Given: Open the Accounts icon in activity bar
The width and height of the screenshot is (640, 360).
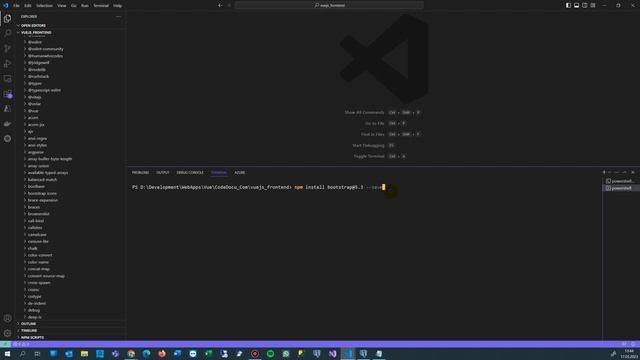Looking at the screenshot, I should [7, 318].
